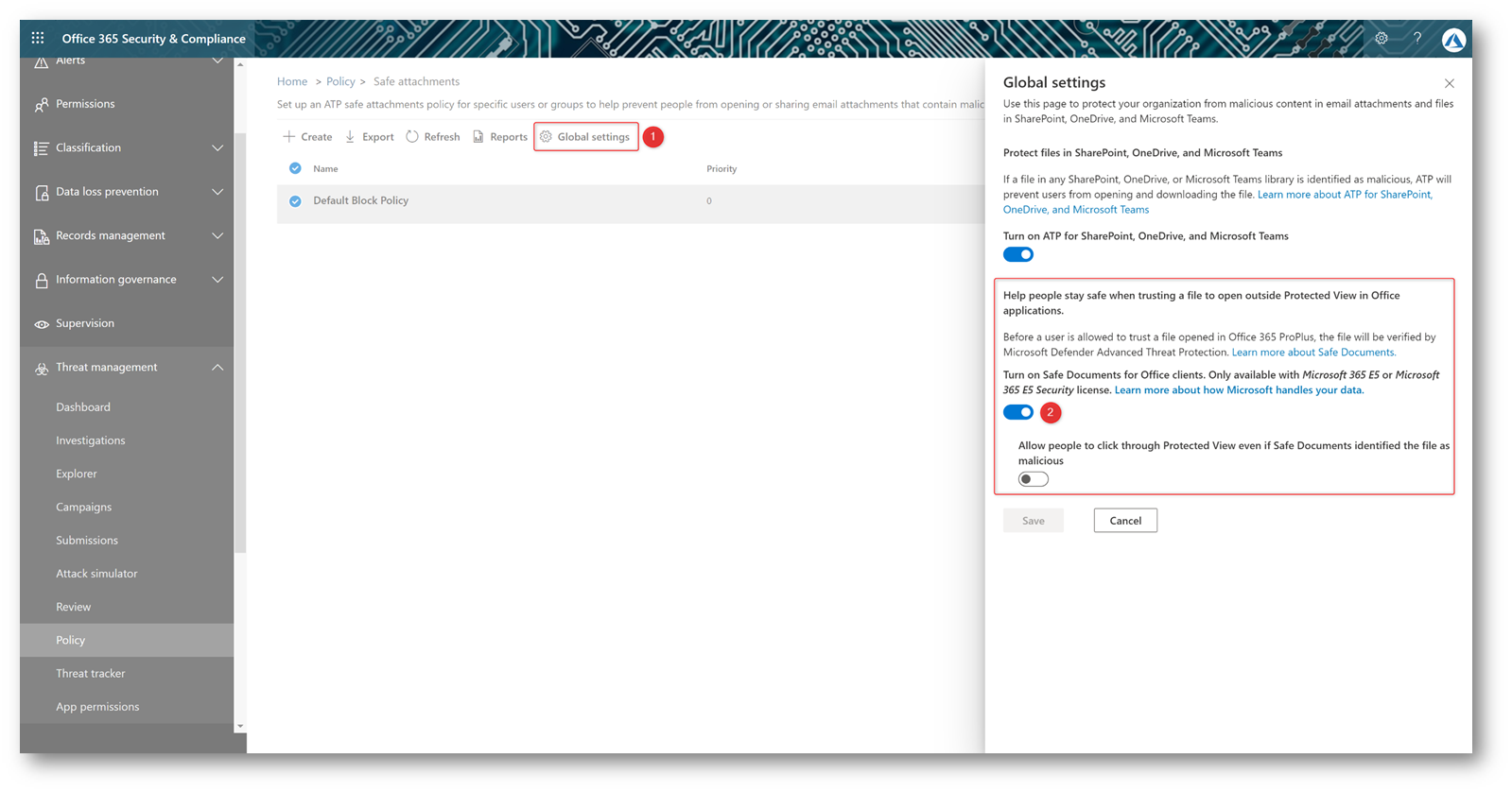The width and height of the screenshot is (1512, 793).
Task: Open the help question mark icon
Action: tap(1417, 39)
